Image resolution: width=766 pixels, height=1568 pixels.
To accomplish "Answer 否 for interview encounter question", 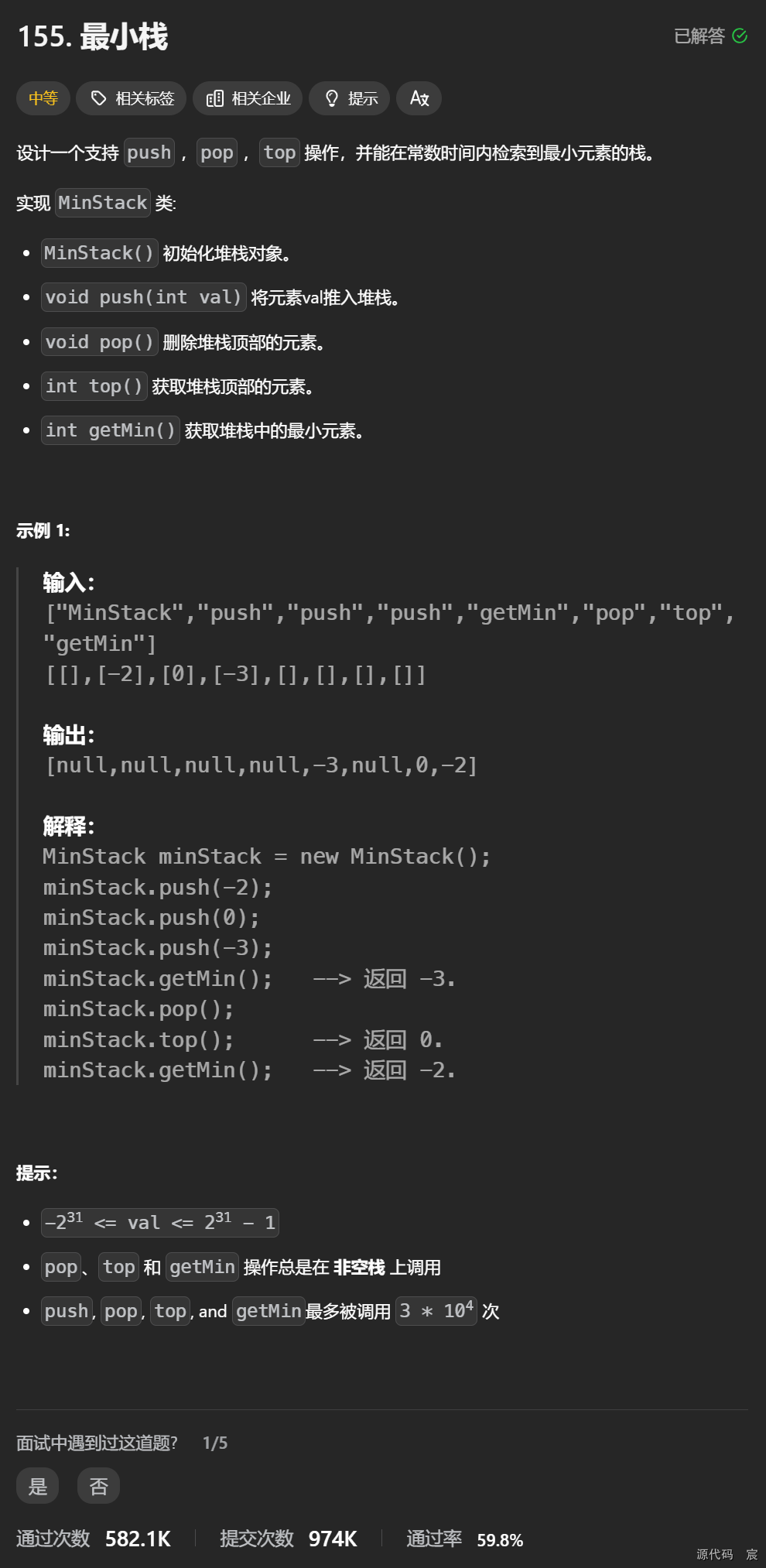I will pyautogui.click(x=98, y=1486).
